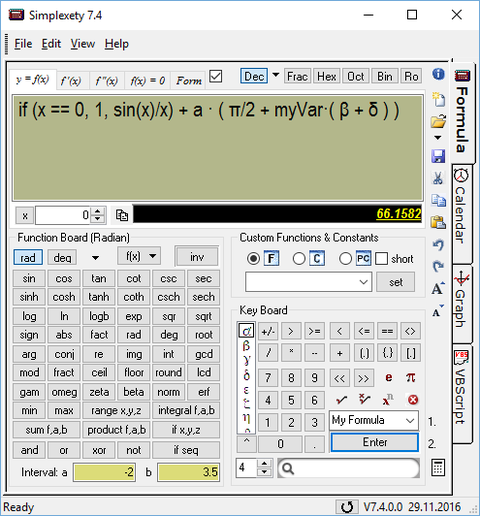The height and width of the screenshot is (516, 480).
Task: Expand the f(x) dropdown
Action: (153, 256)
